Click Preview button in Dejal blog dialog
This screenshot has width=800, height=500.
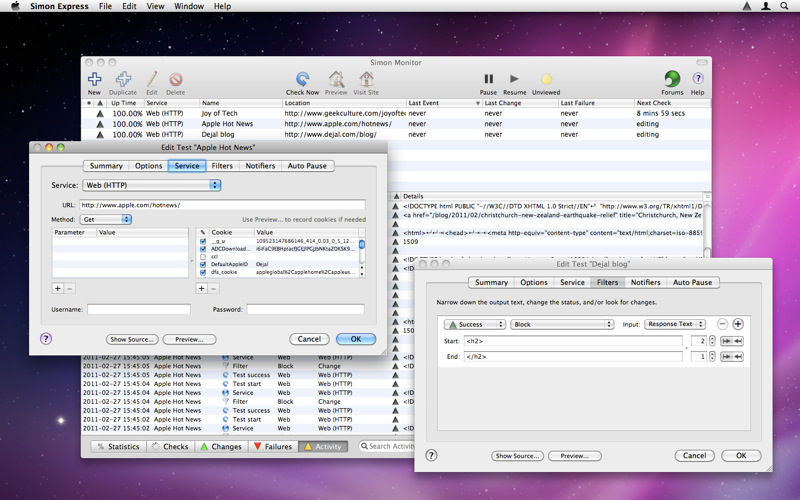click(574, 456)
